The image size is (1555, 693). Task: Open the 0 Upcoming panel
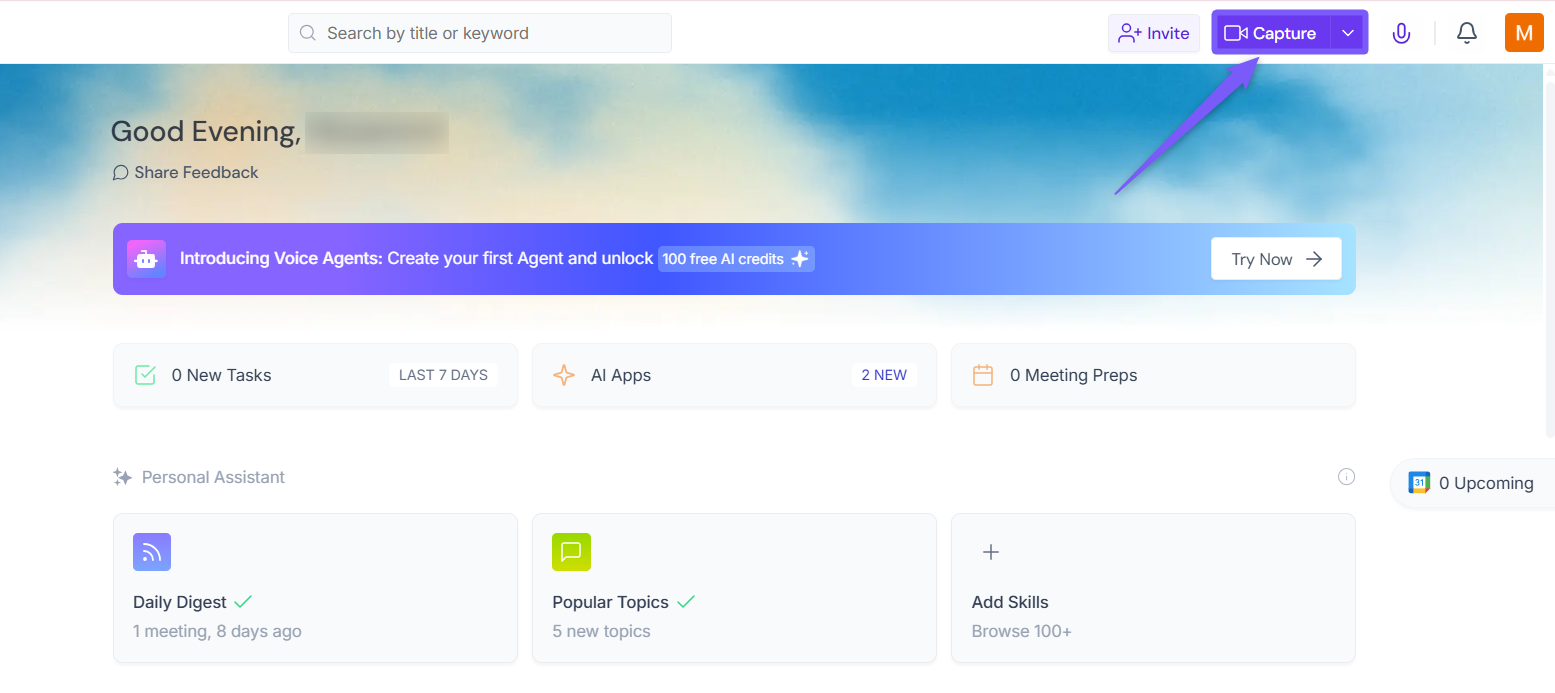(x=1472, y=483)
